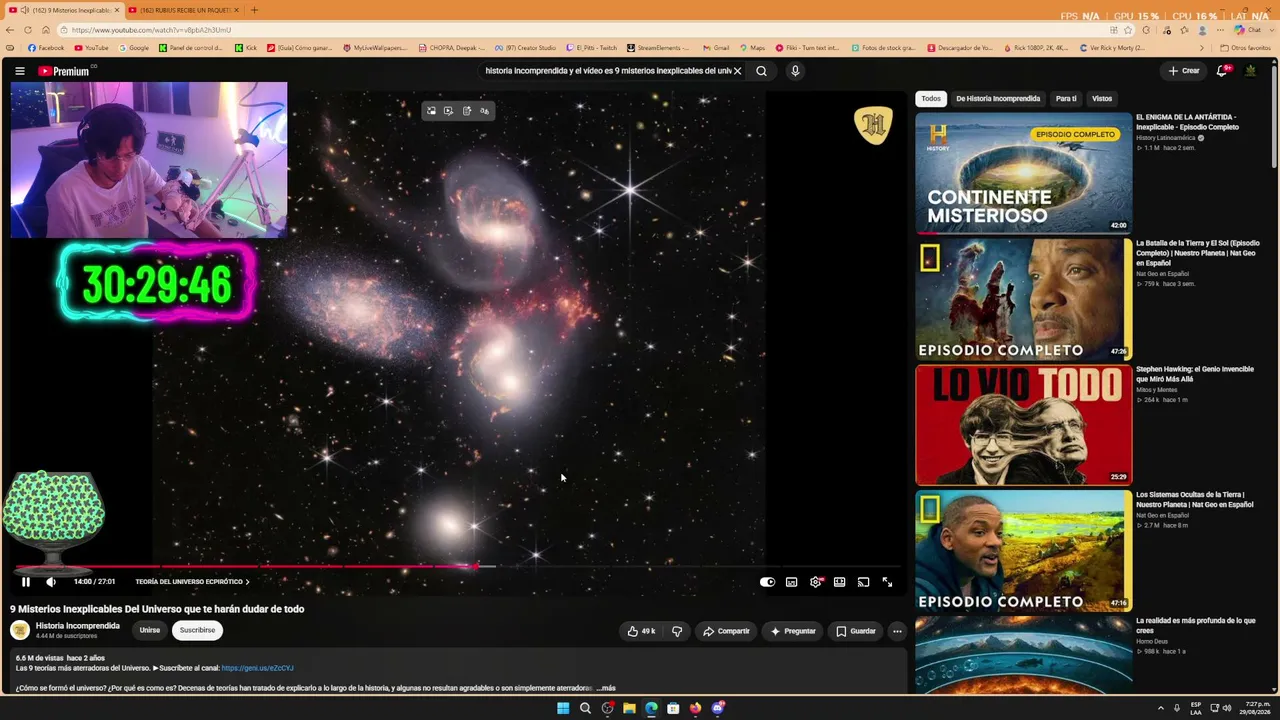Screen dimensions: 1280x720
Task: Expand chapter Teoría del Universo Ecpirótico
Action: coord(193,582)
